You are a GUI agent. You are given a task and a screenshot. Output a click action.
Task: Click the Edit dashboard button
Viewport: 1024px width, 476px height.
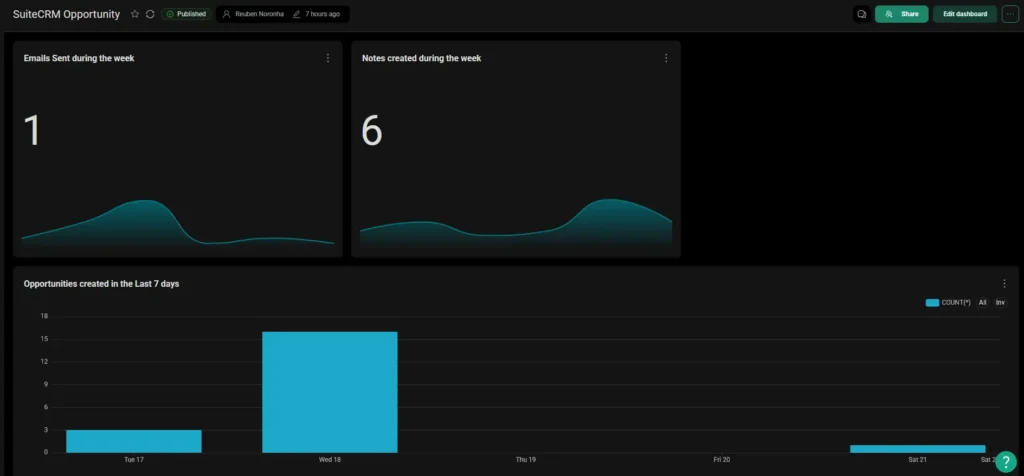(x=965, y=14)
